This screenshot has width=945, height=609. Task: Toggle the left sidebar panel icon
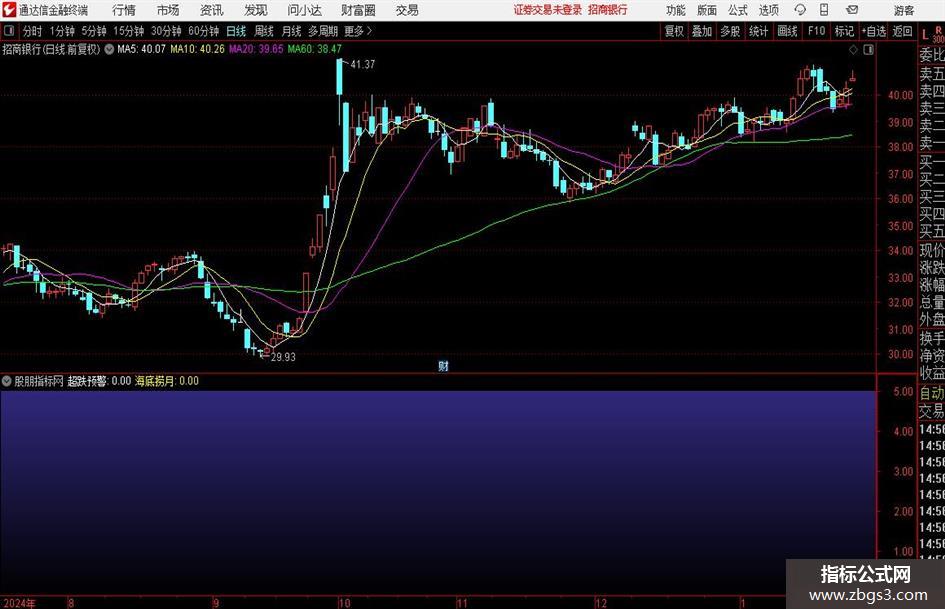tap(9, 30)
